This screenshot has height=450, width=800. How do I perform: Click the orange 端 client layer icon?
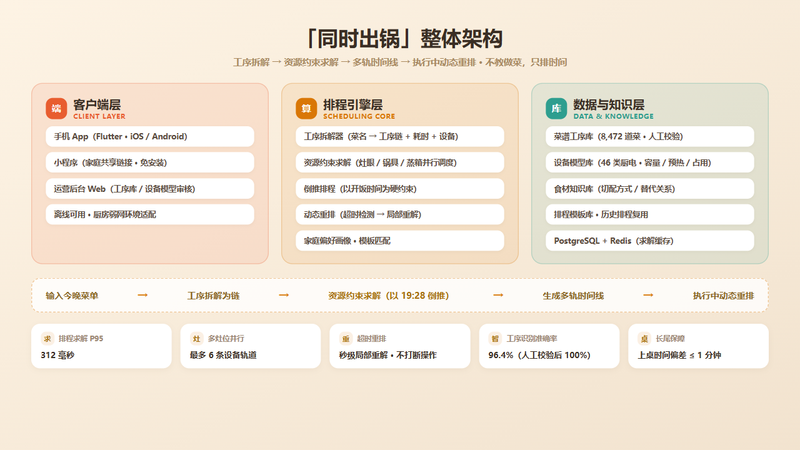pos(56,109)
